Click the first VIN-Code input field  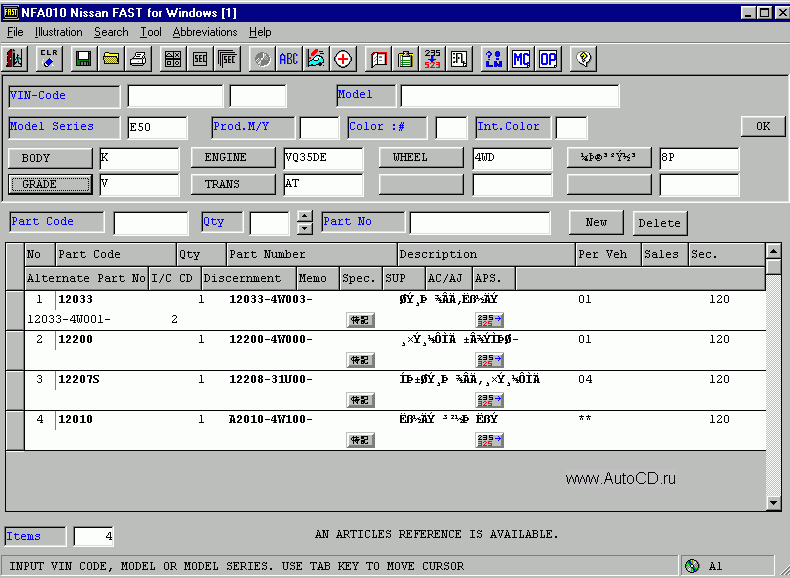point(175,96)
